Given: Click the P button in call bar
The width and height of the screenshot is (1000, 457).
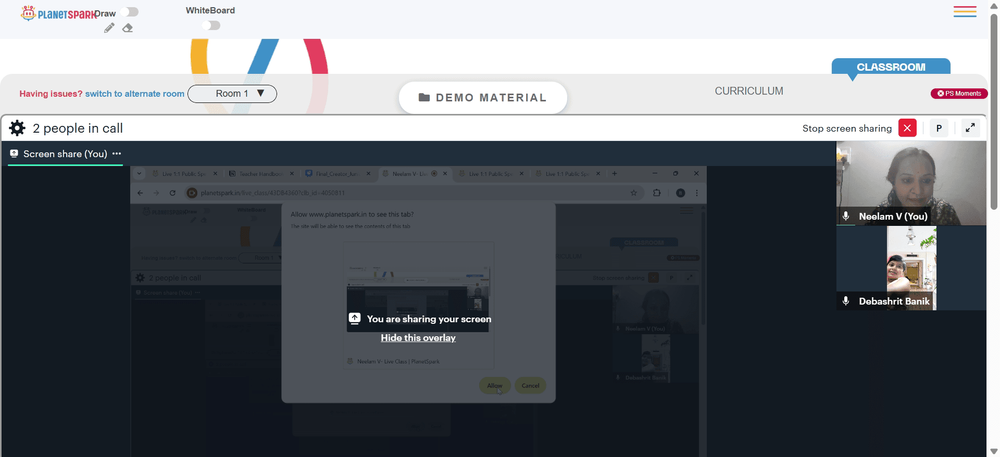Looking at the screenshot, I should (x=939, y=128).
